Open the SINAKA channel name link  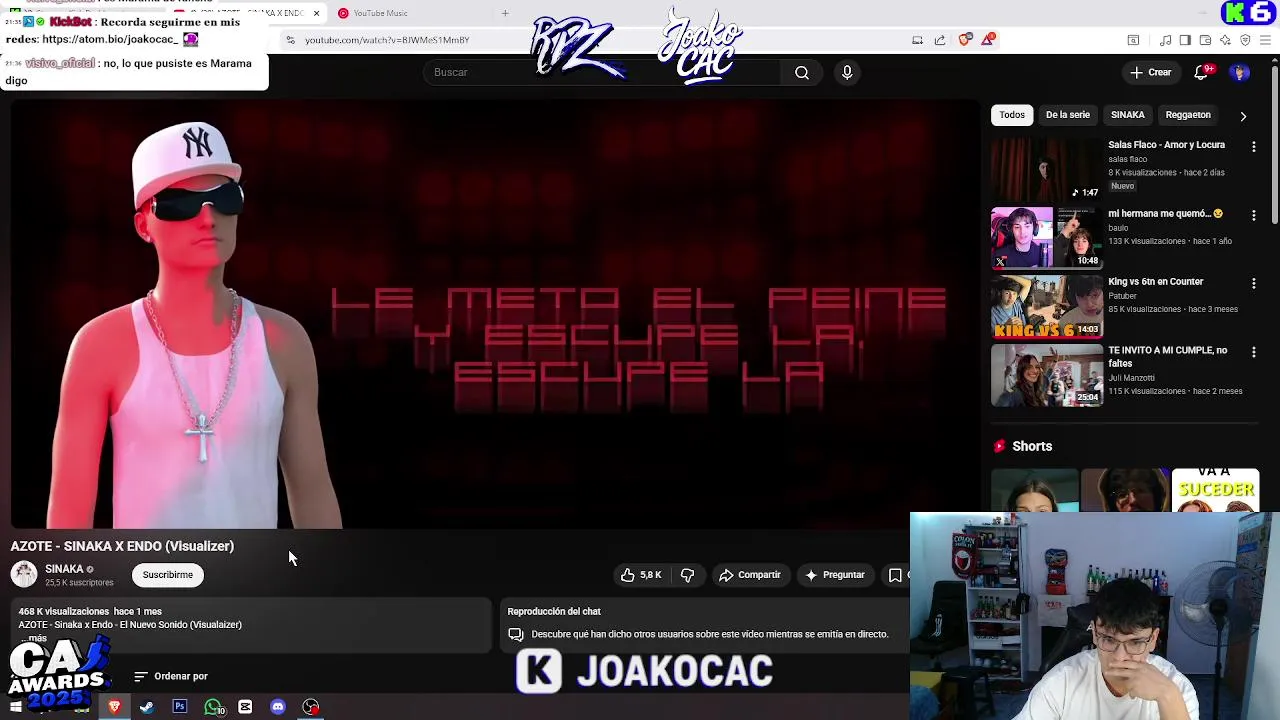64,569
